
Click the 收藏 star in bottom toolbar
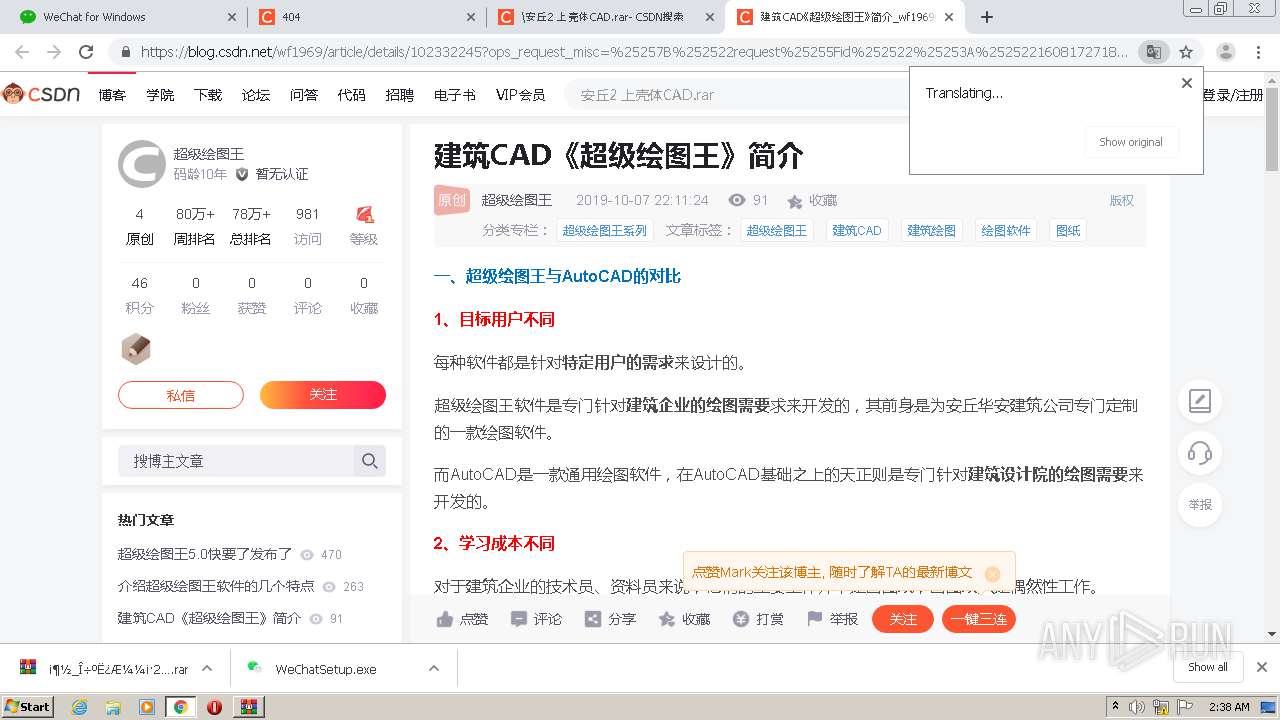click(x=667, y=619)
